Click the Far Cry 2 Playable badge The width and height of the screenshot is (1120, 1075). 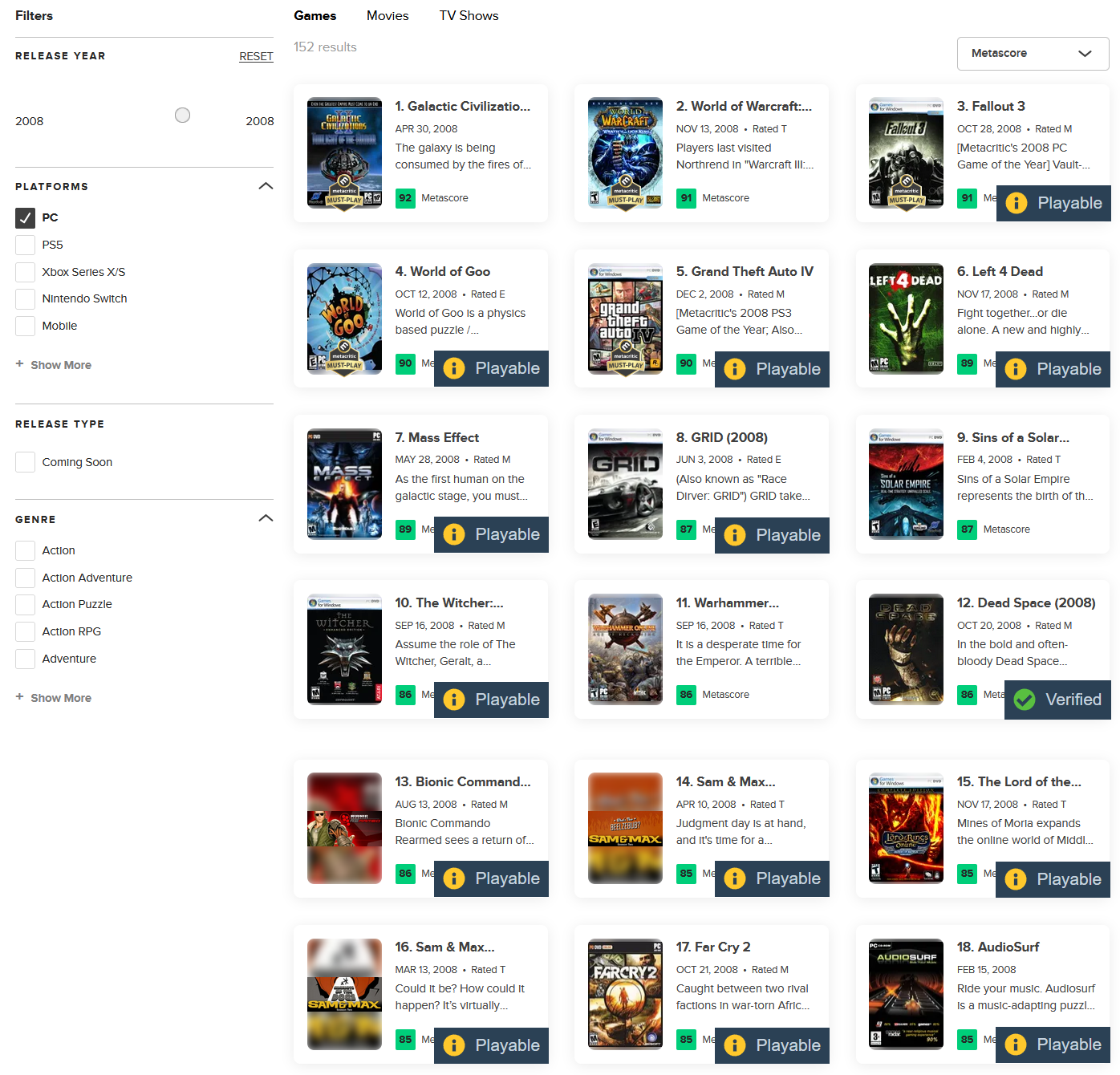(772, 1045)
